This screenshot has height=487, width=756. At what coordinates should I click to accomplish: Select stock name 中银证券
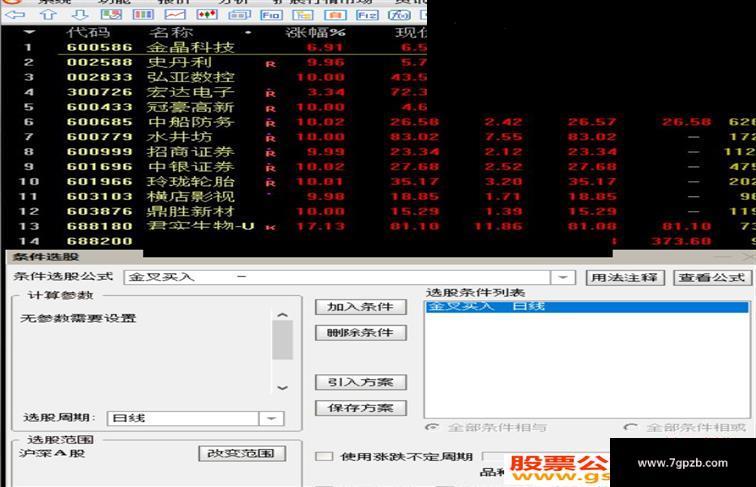[x=191, y=167]
